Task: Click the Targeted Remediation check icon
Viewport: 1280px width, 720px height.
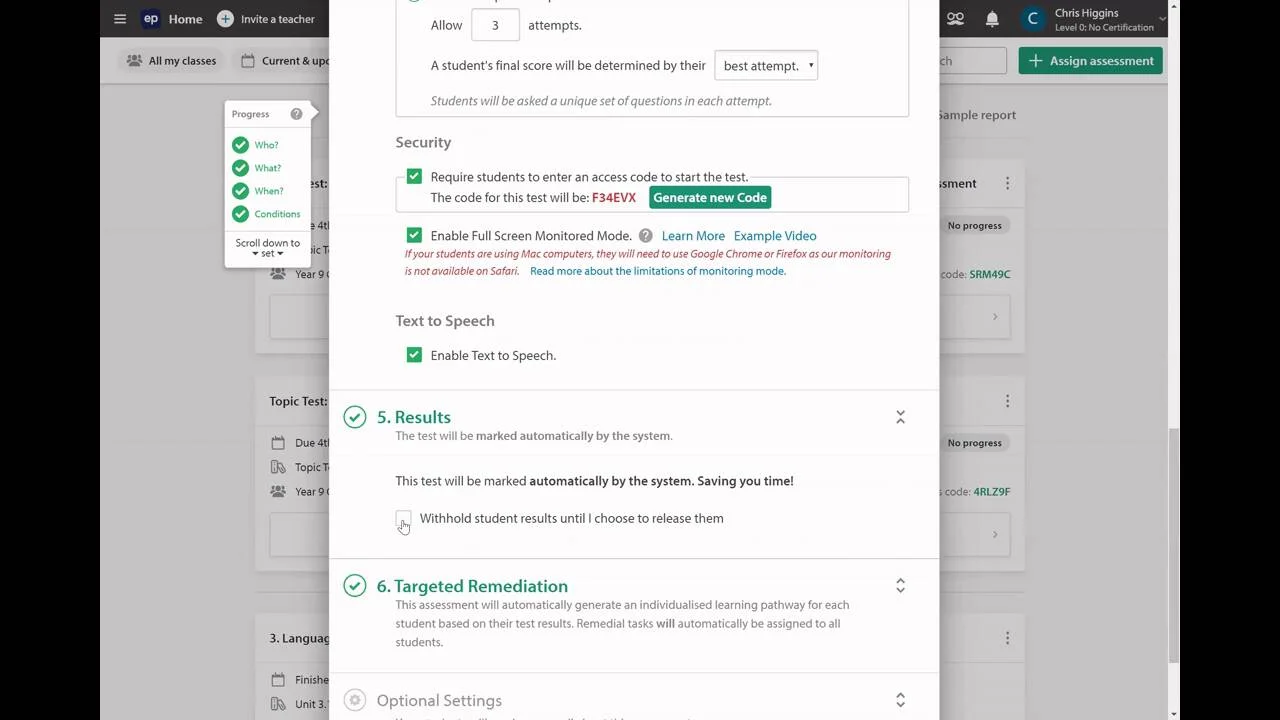Action: (355, 586)
